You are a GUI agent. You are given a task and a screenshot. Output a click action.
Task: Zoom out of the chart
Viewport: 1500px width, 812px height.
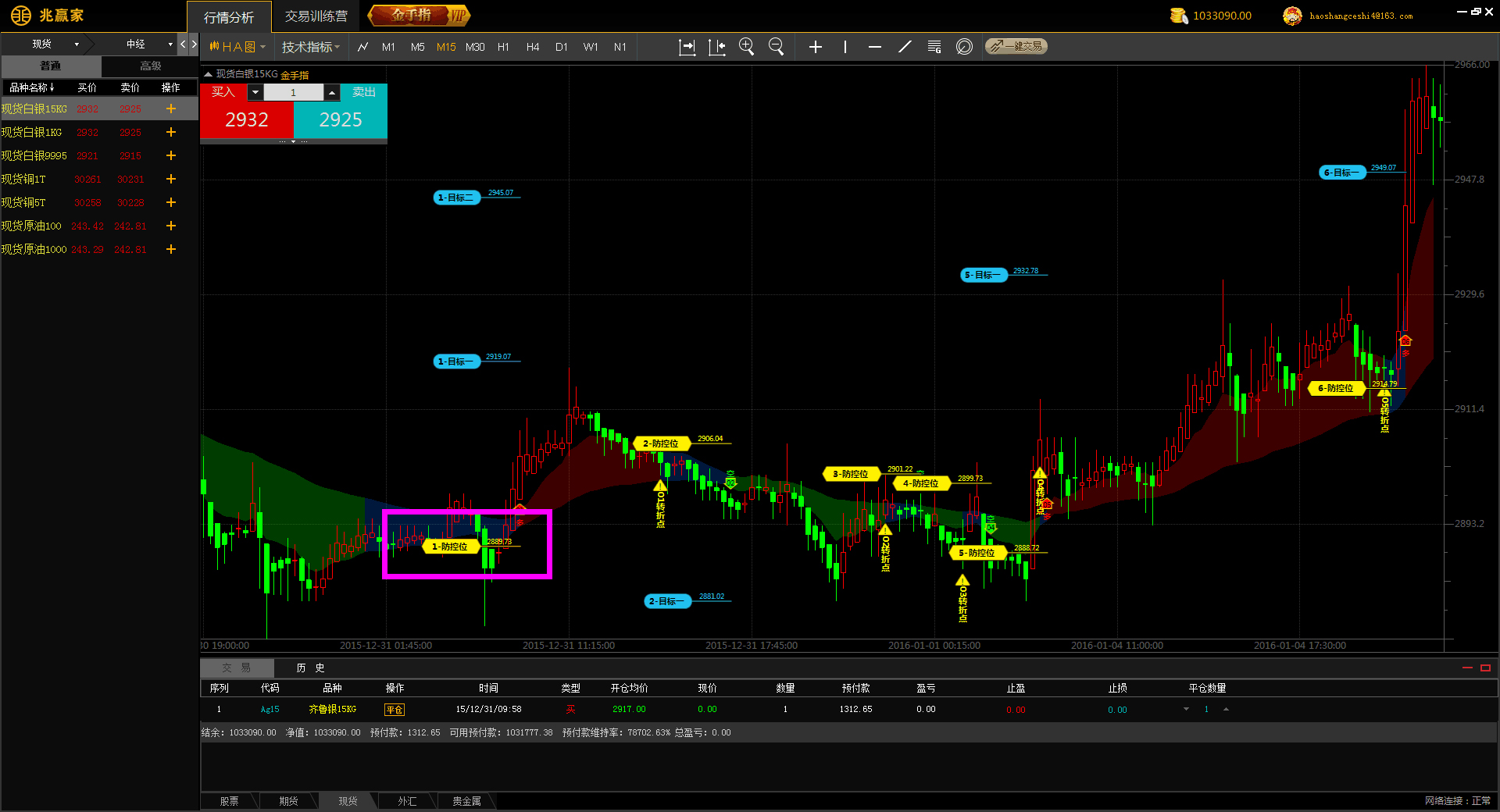776,47
